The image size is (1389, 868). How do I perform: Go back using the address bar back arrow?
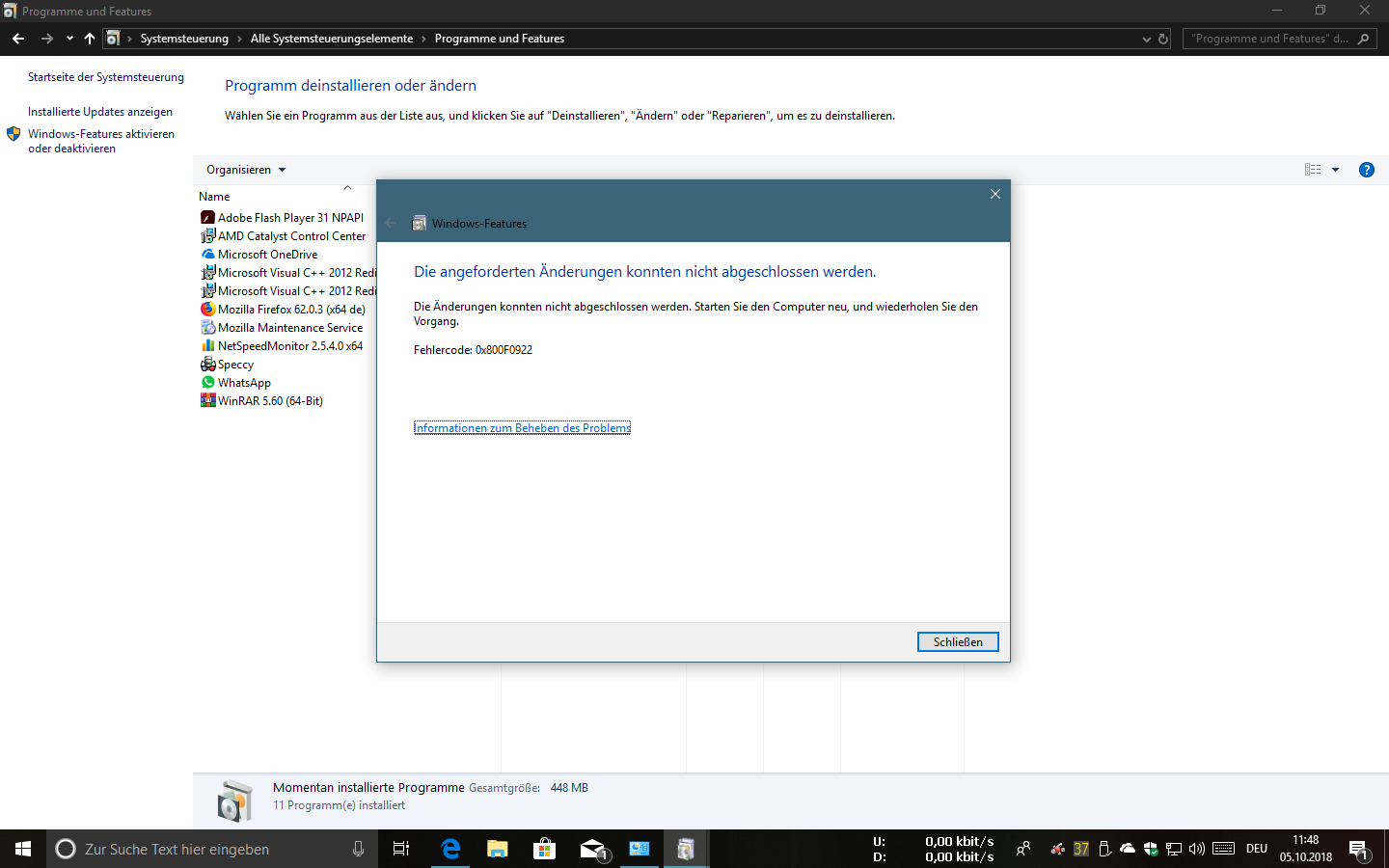click(18, 39)
